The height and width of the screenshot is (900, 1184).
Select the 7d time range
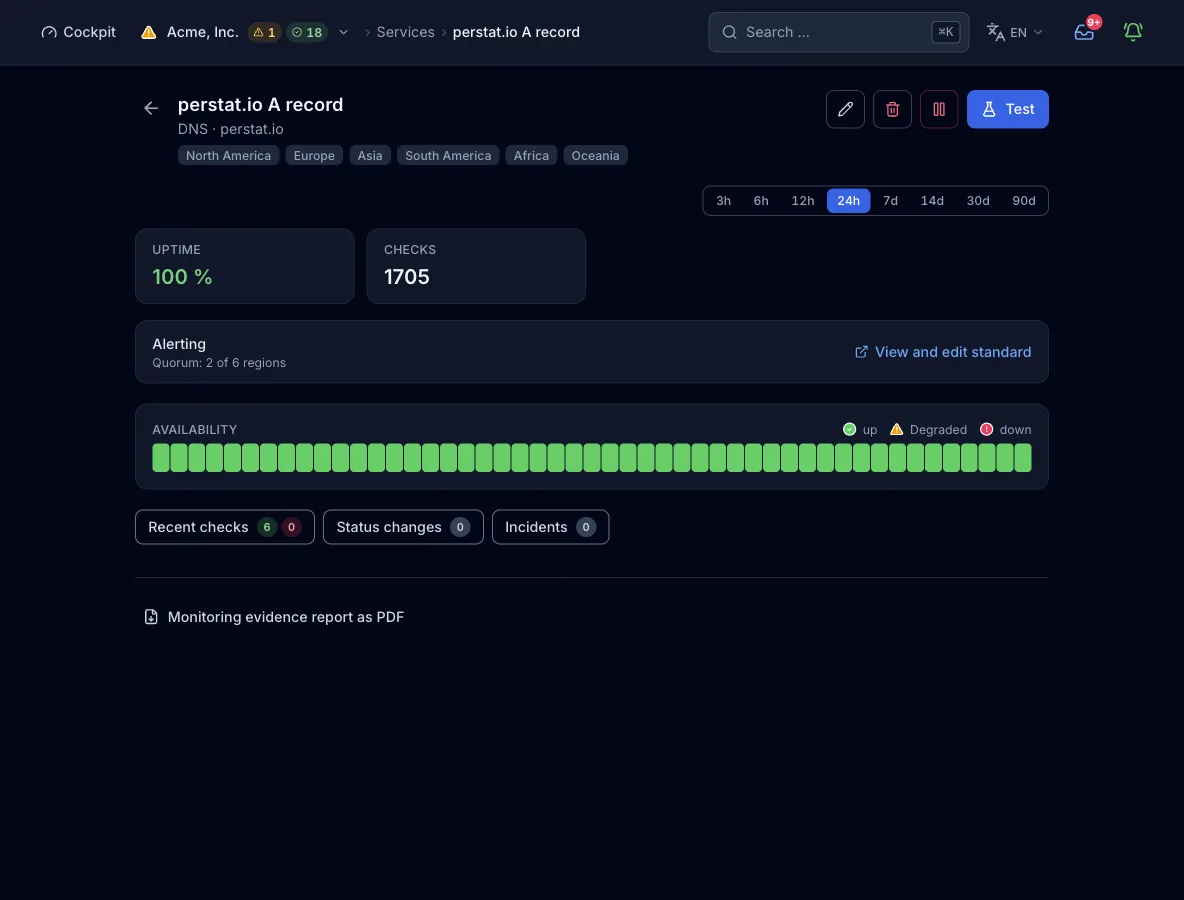pos(890,201)
